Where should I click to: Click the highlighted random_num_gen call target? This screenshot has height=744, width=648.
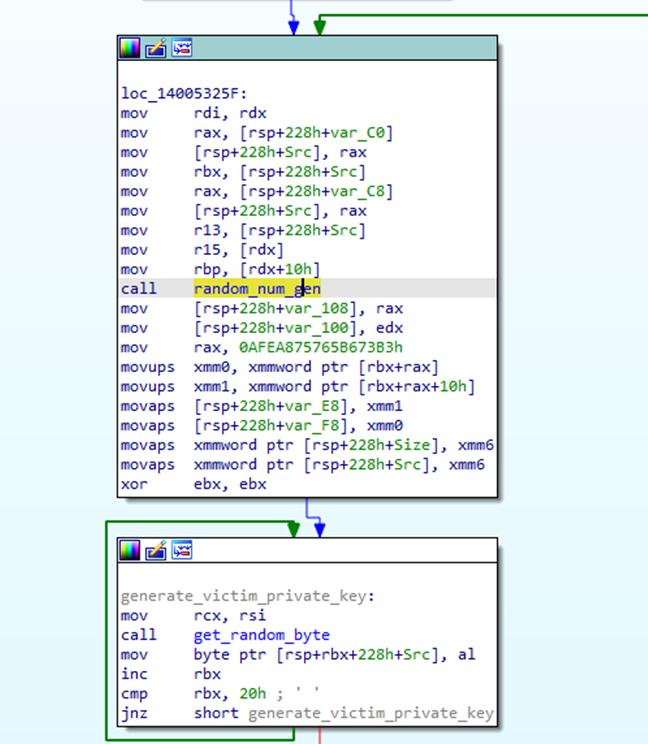point(257,288)
